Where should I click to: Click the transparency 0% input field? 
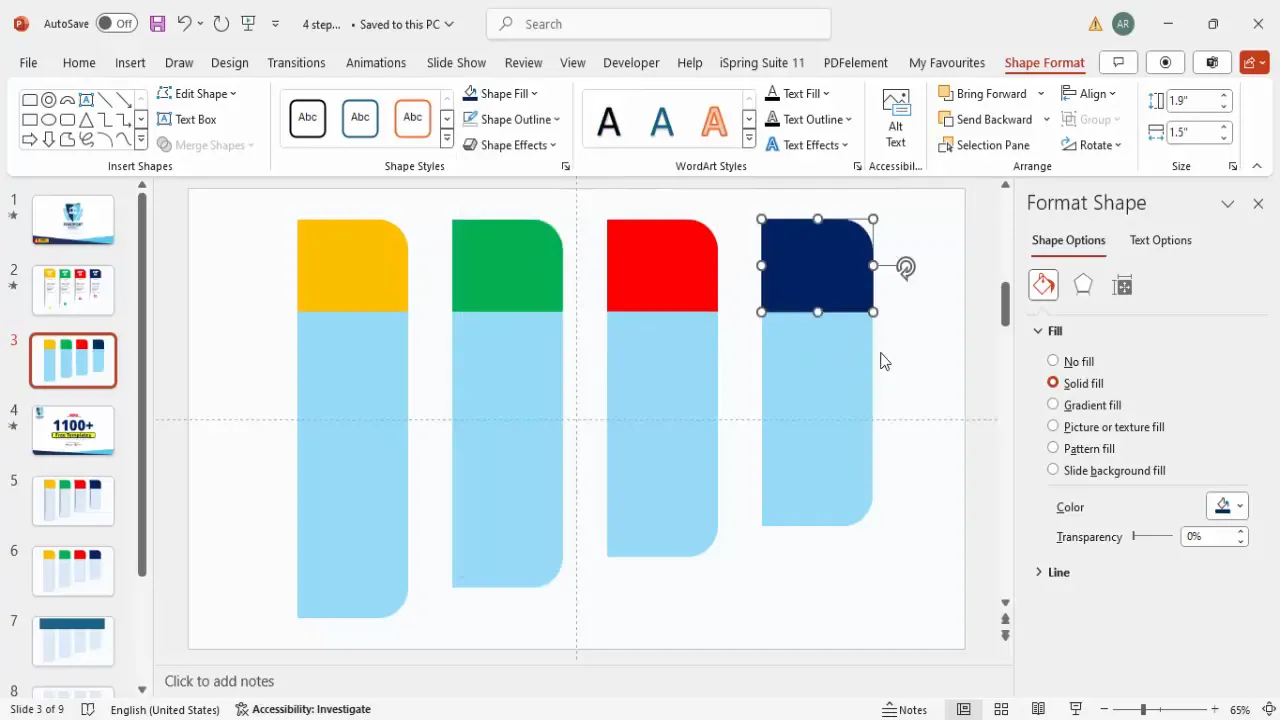(x=1207, y=536)
